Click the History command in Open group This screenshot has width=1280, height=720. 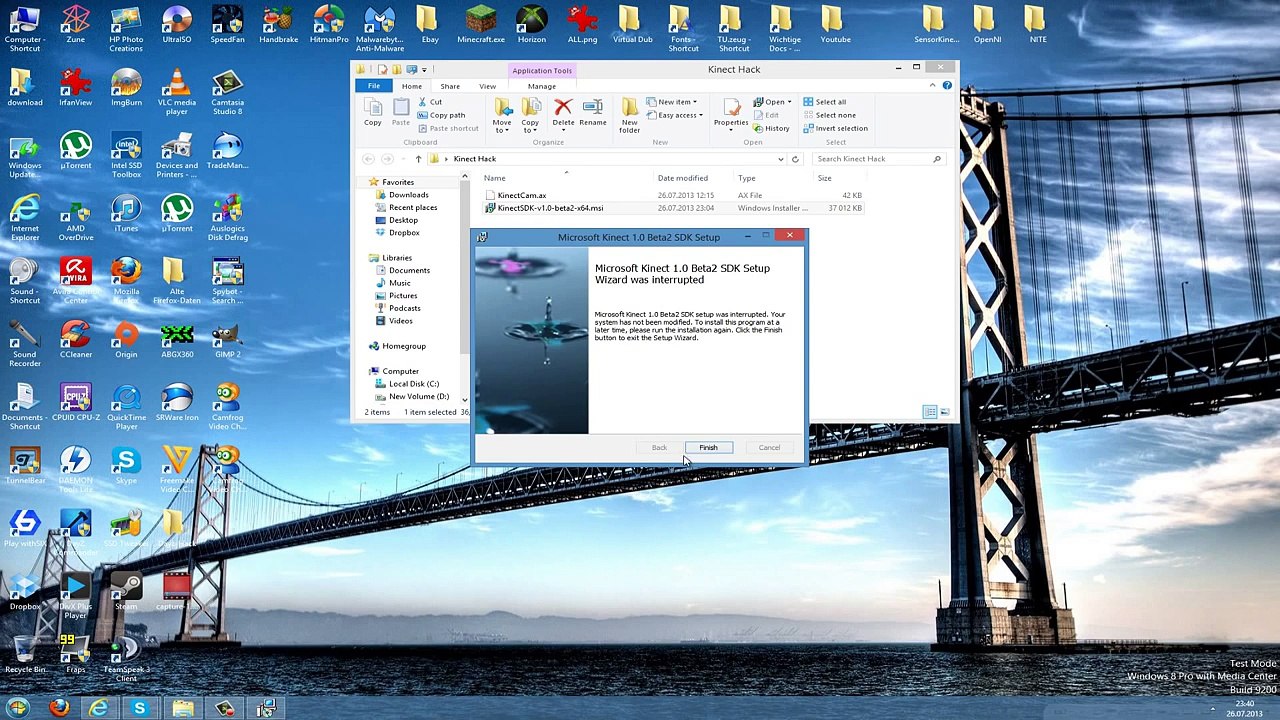click(x=771, y=128)
